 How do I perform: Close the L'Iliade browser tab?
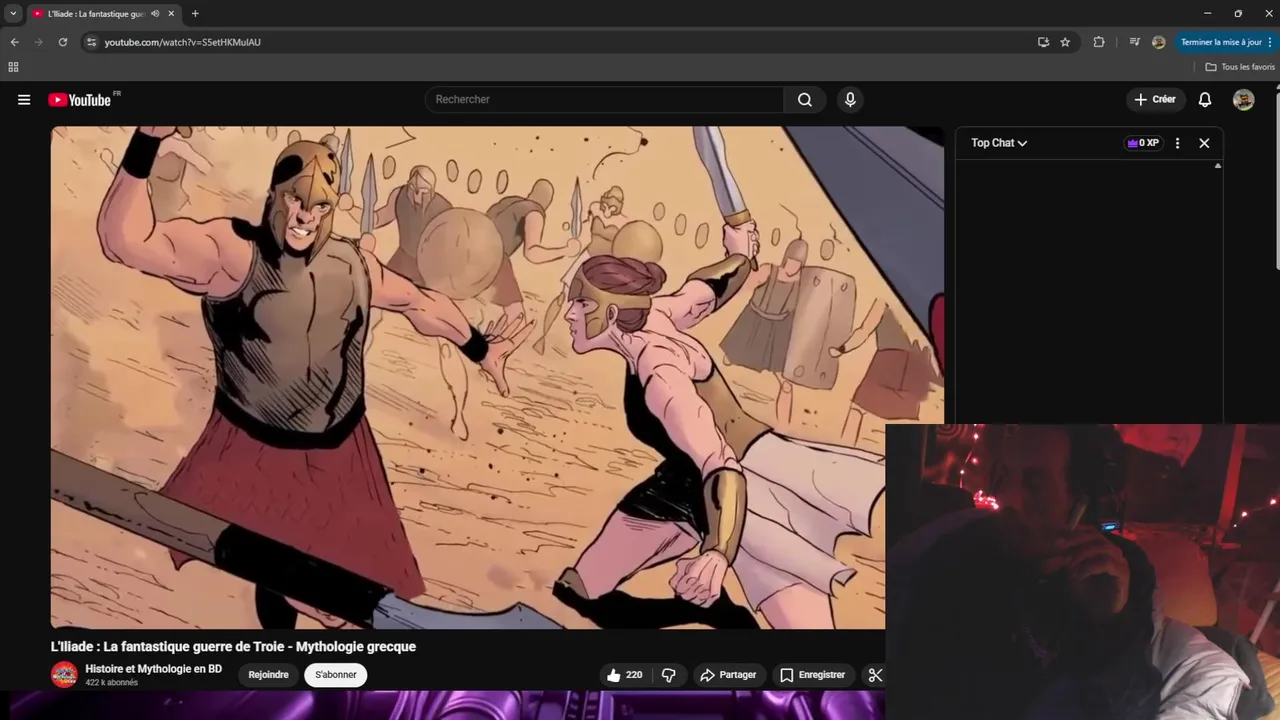[x=171, y=14]
